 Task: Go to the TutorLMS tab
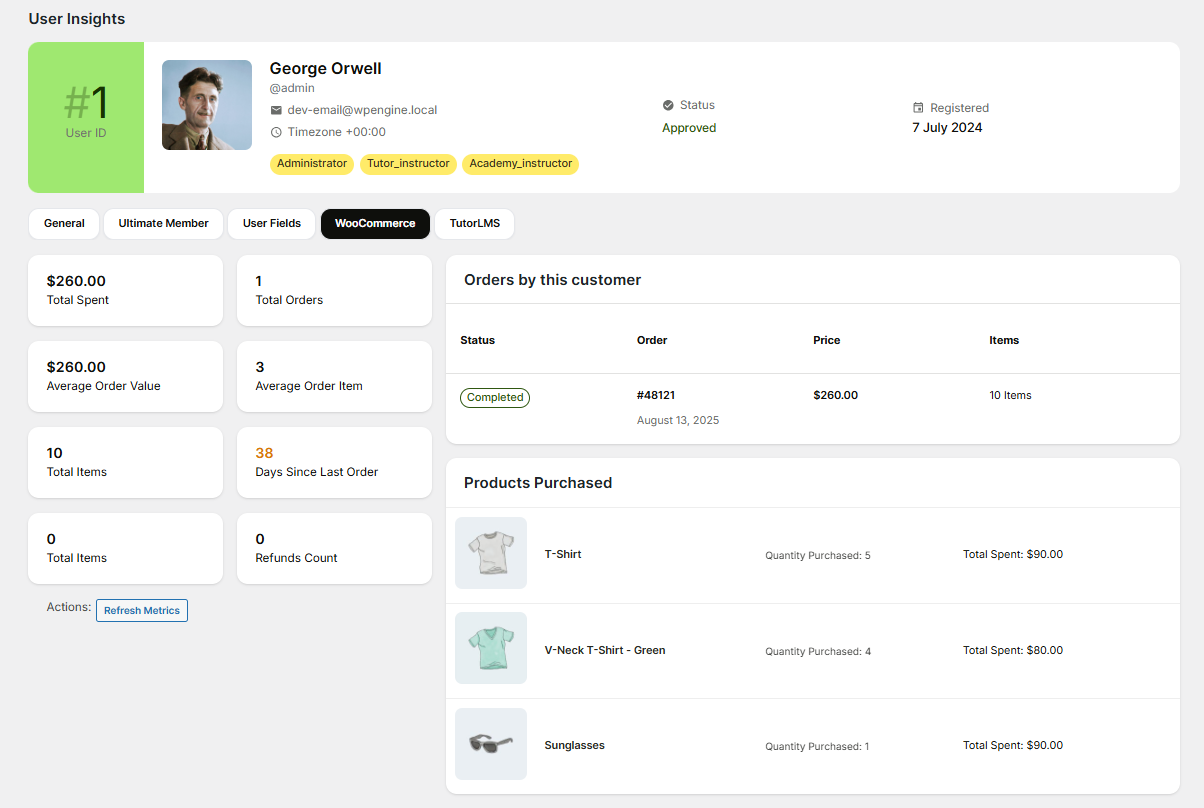click(x=475, y=224)
